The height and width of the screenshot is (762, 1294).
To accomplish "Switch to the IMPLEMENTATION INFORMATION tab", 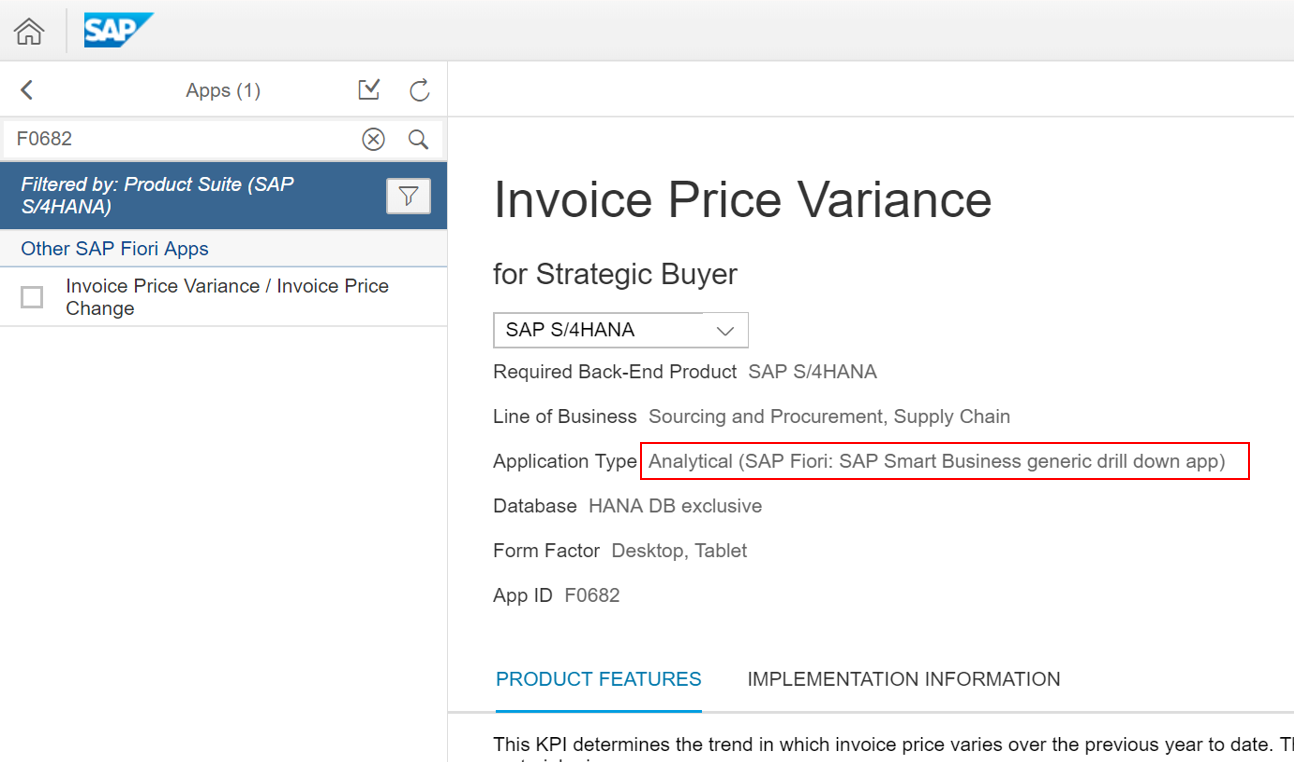I will tap(904, 680).
